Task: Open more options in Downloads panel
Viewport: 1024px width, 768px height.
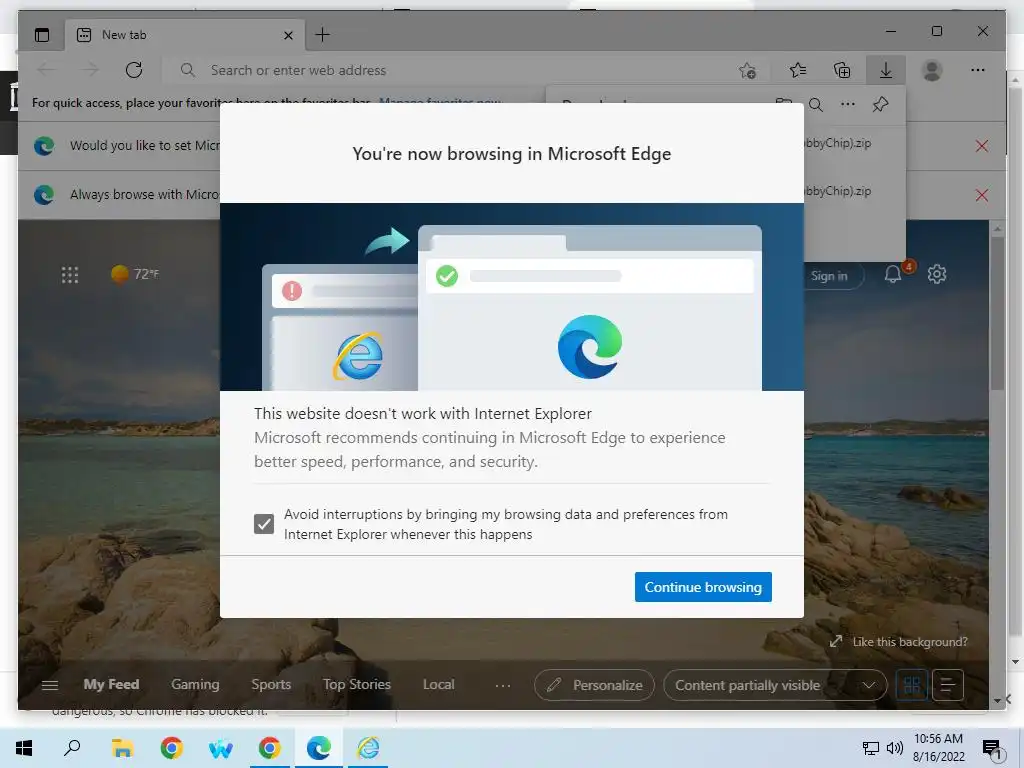Action: click(848, 104)
